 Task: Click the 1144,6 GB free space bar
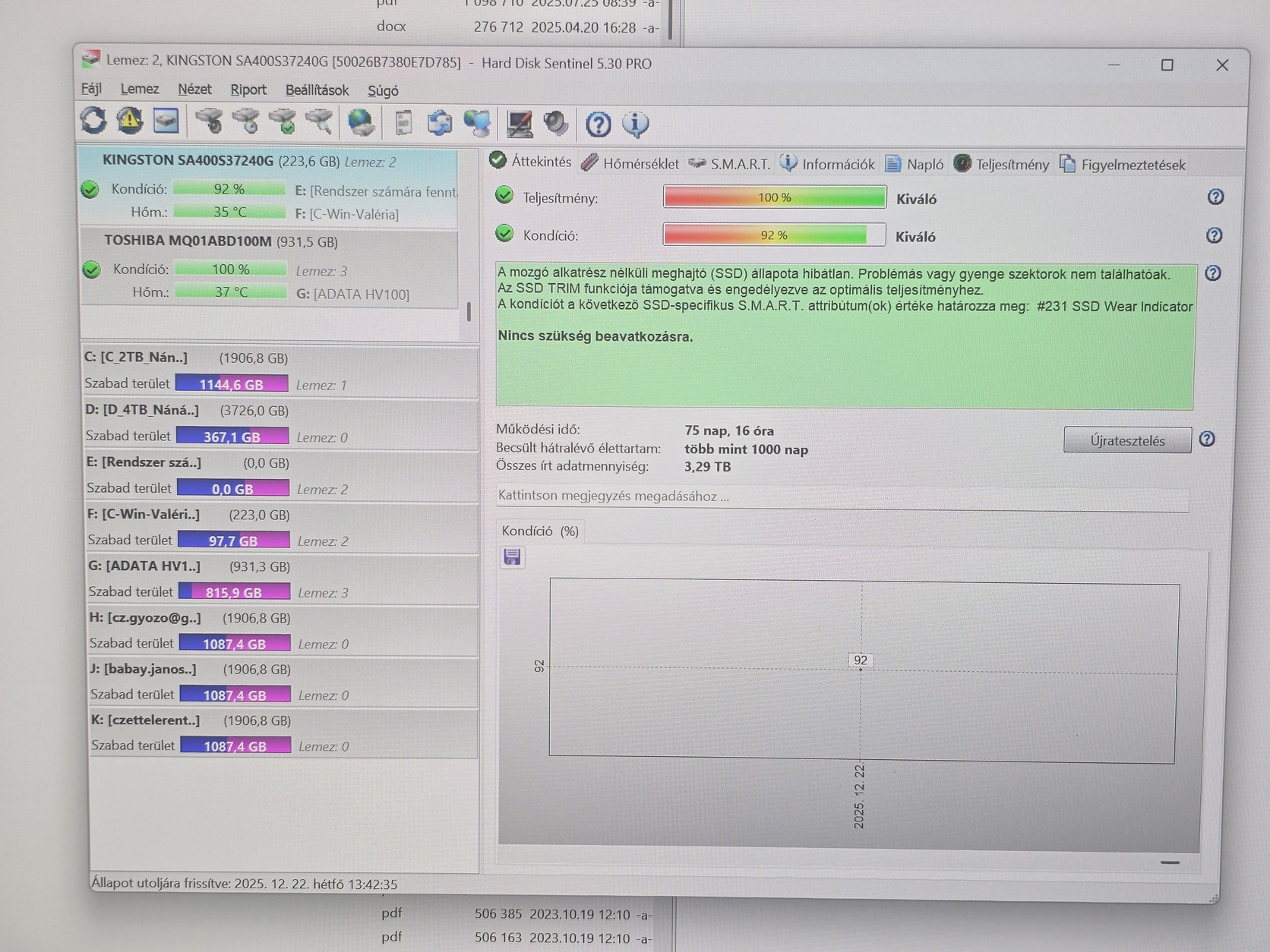coord(232,383)
